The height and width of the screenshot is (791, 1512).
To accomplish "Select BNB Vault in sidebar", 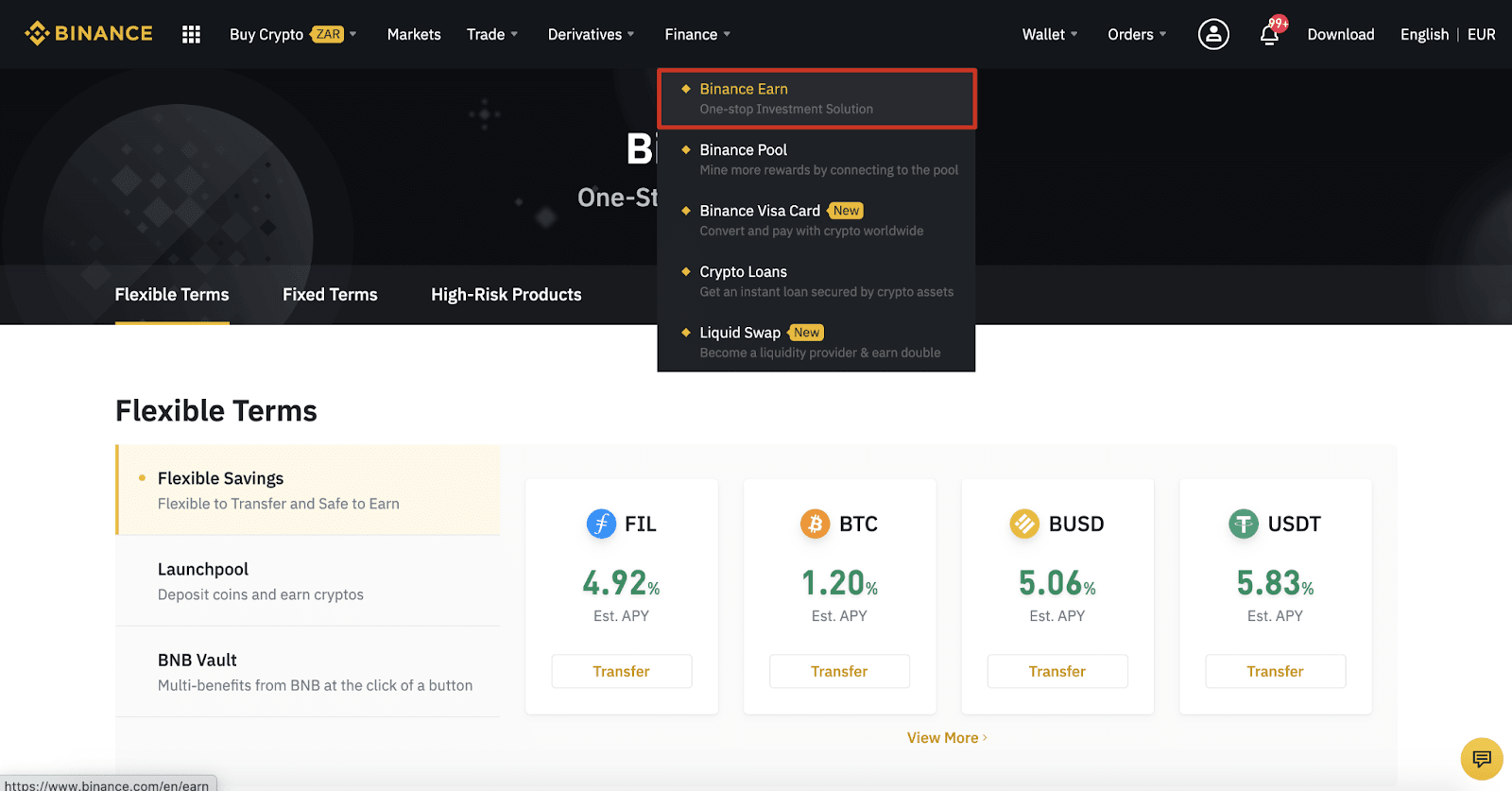I will click(x=308, y=672).
